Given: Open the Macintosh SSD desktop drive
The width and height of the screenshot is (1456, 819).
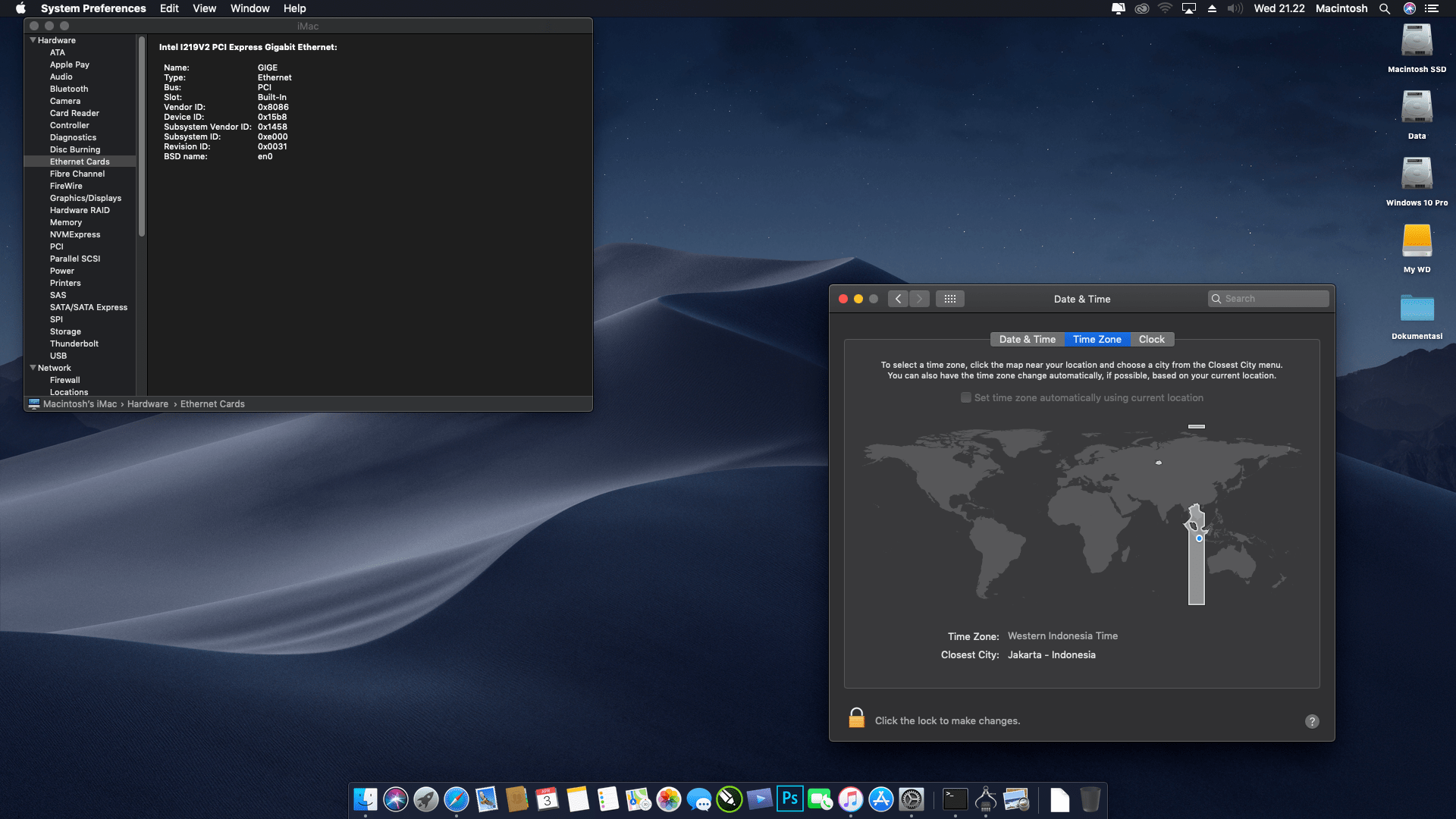Looking at the screenshot, I should (1417, 41).
